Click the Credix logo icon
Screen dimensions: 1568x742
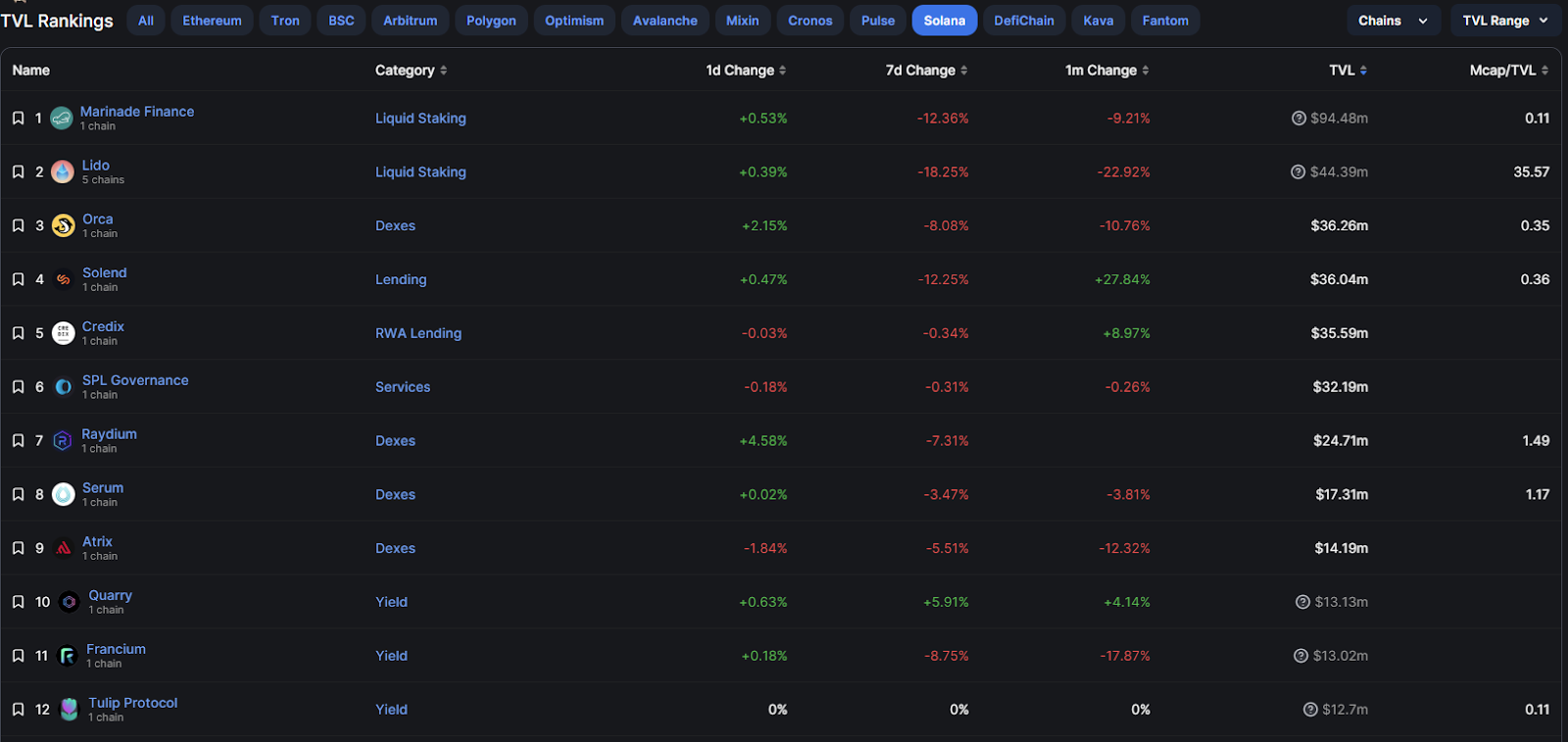(64, 333)
